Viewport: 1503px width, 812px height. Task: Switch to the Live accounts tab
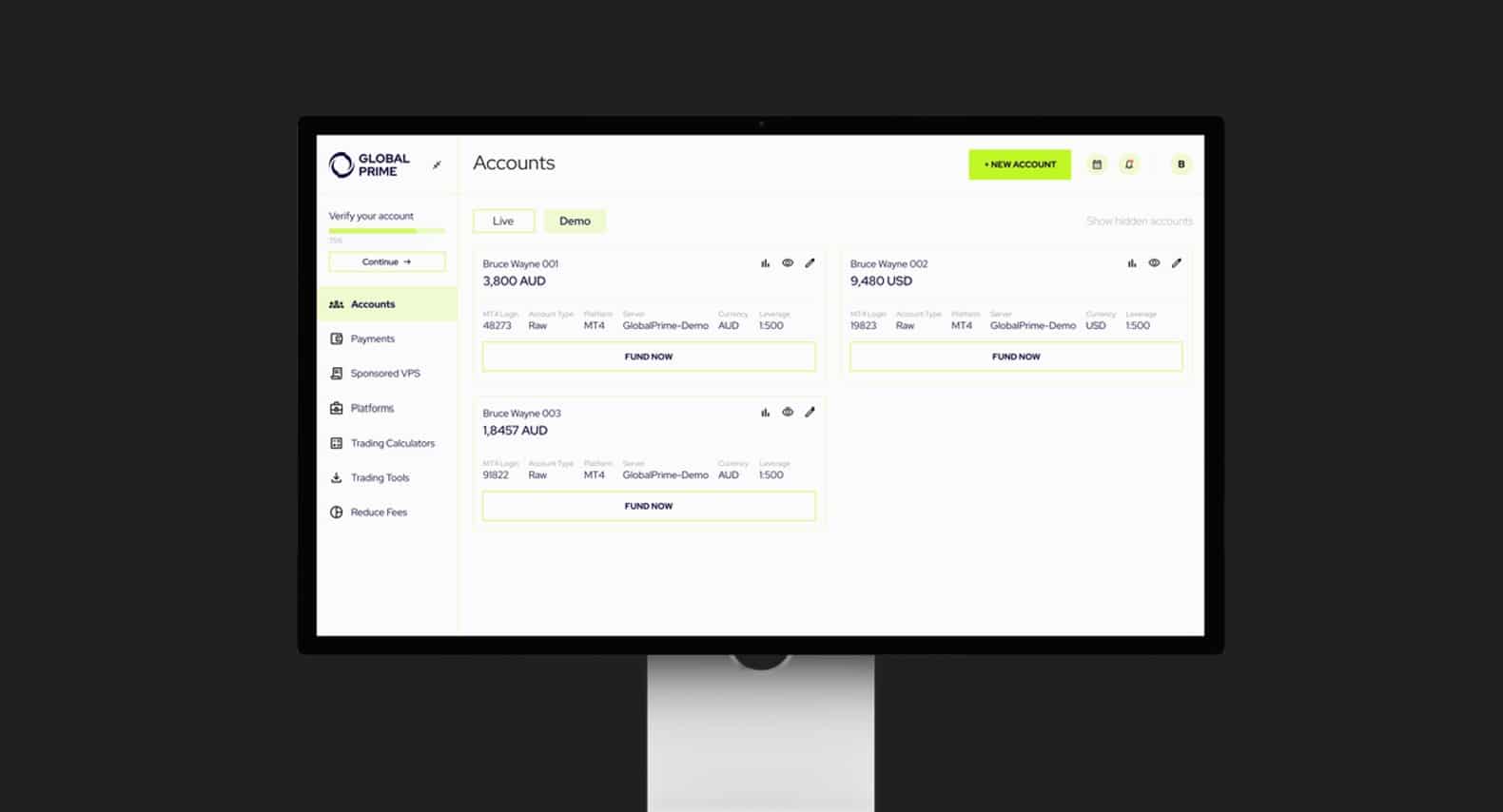pyautogui.click(x=503, y=222)
